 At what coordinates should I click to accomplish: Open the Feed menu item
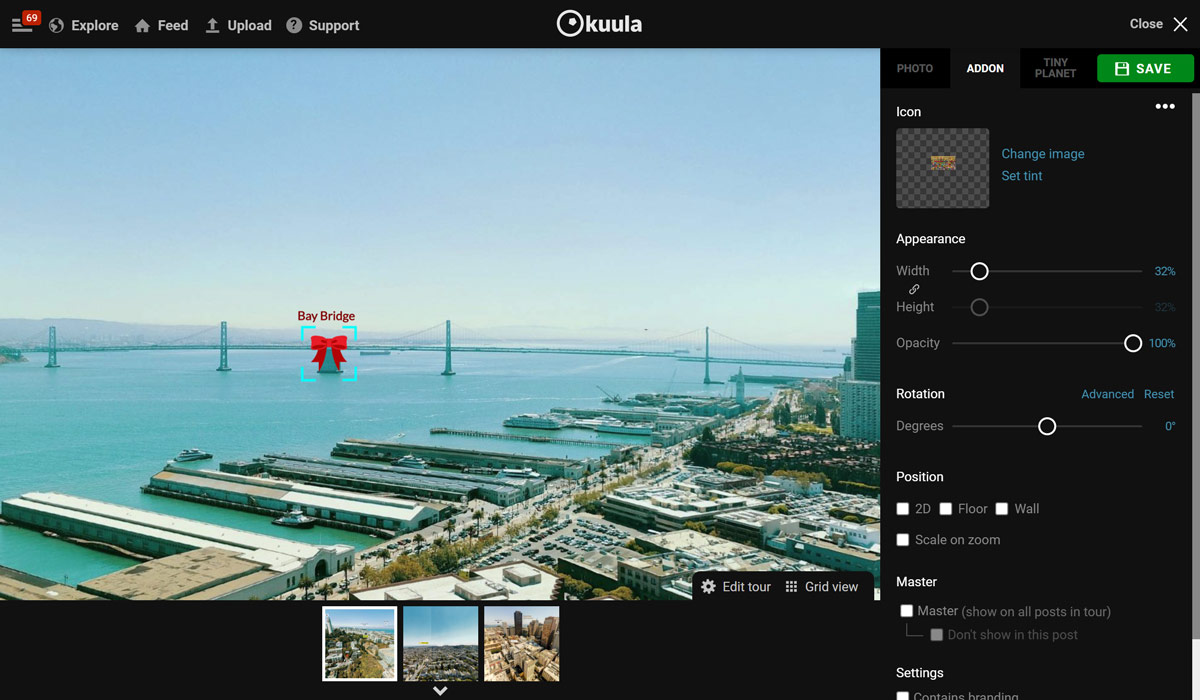pos(161,26)
